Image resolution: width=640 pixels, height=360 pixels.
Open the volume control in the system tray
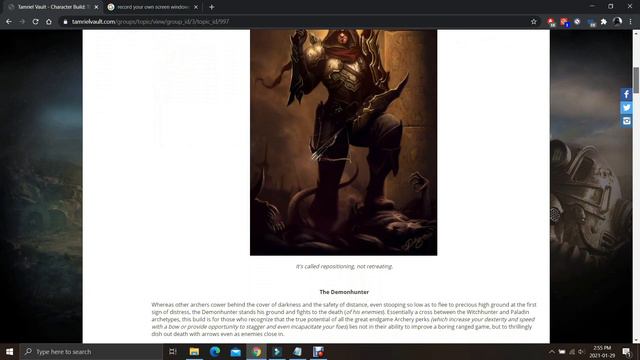[581, 351]
